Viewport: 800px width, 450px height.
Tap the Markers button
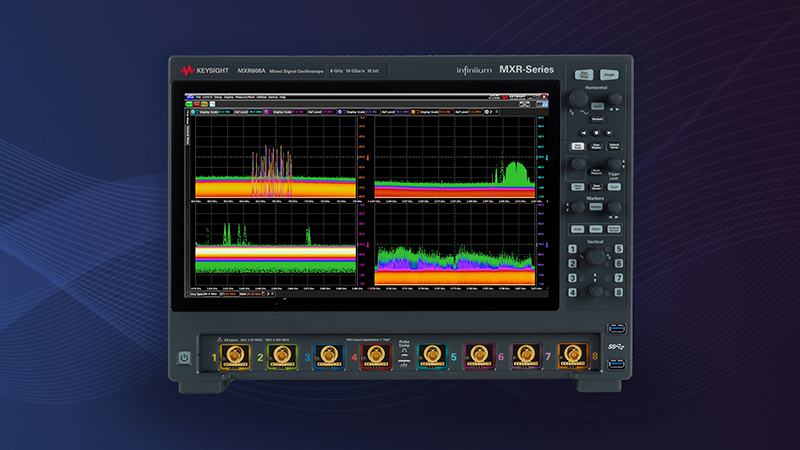[x=595, y=207]
